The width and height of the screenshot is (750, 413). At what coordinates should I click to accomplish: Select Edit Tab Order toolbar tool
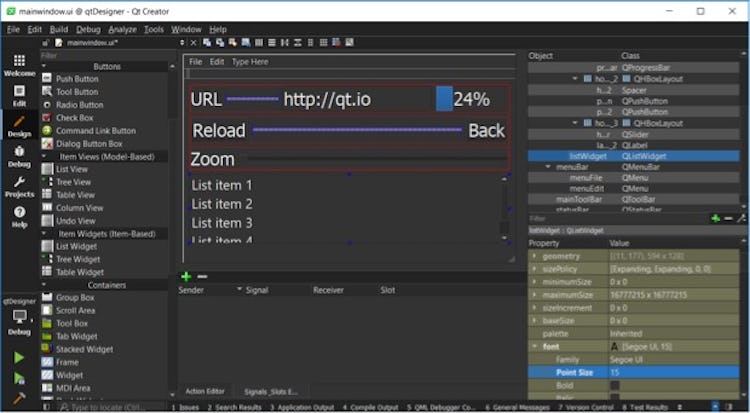click(246, 43)
